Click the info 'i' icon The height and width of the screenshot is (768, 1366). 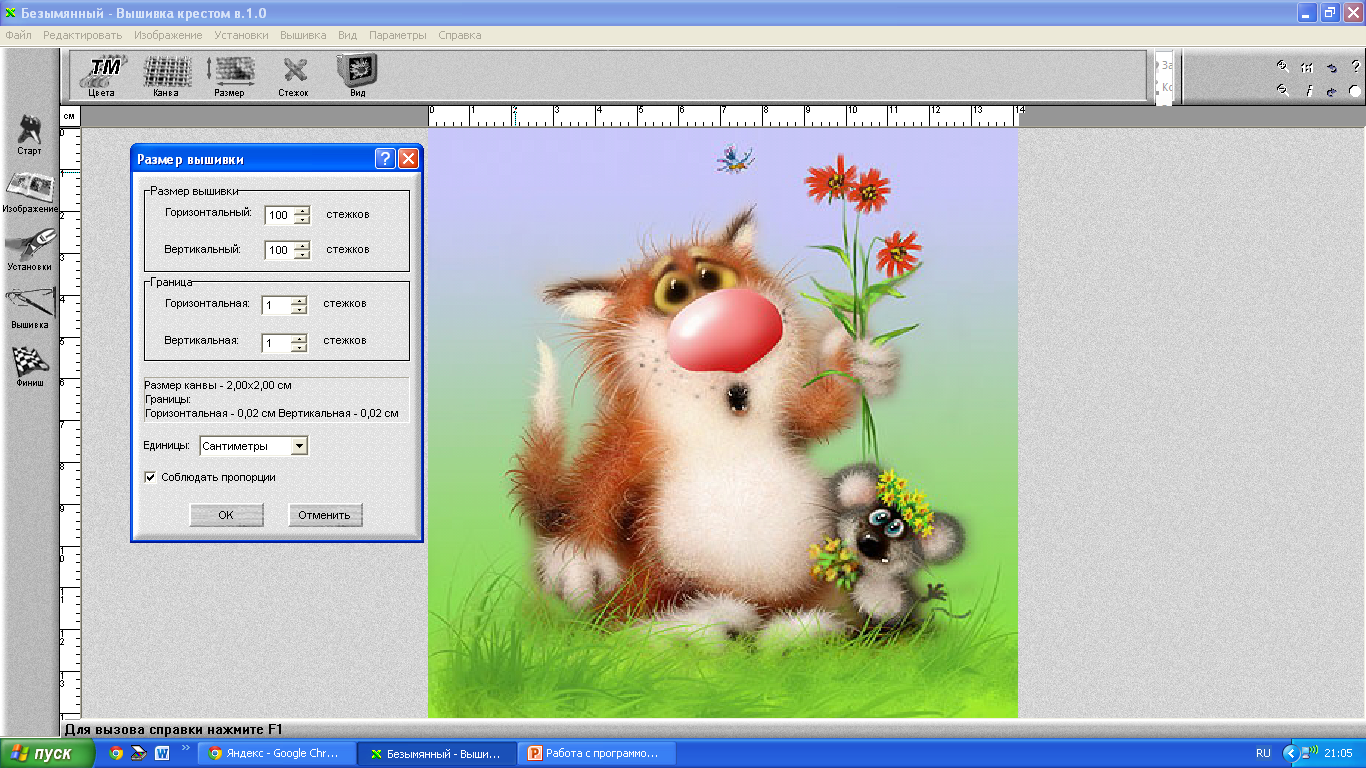(1308, 90)
